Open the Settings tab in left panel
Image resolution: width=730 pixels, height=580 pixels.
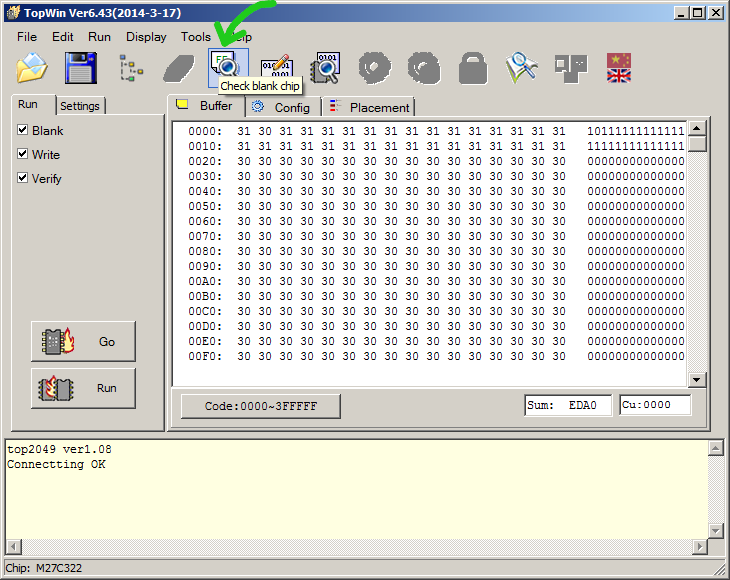click(80, 106)
